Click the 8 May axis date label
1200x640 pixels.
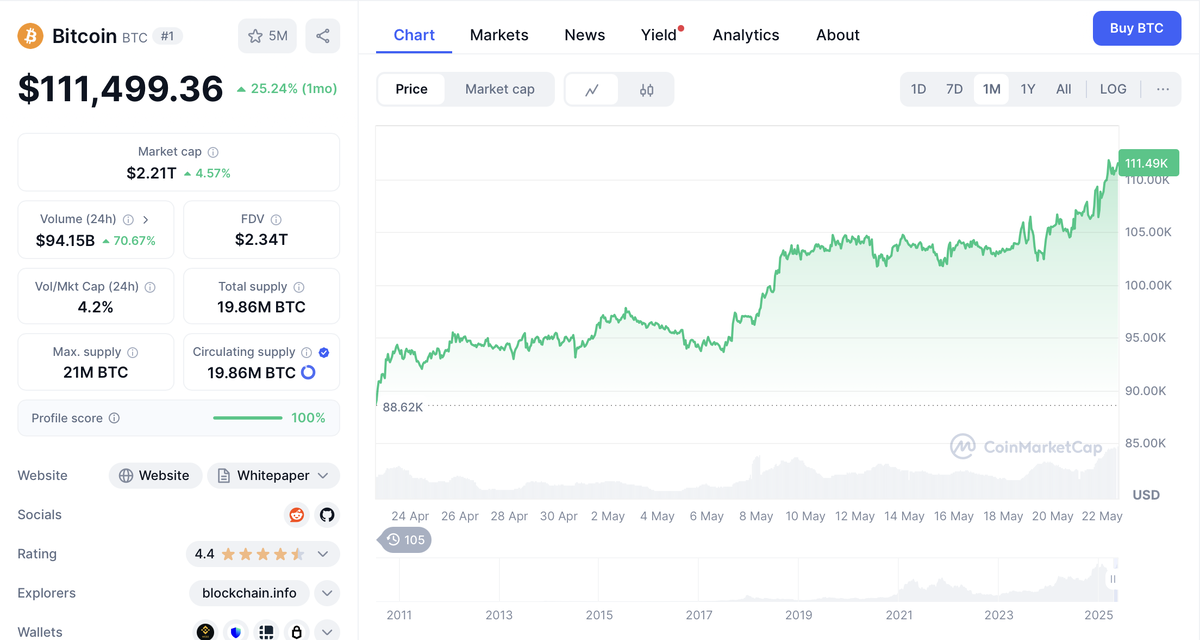pyautogui.click(x=756, y=516)
